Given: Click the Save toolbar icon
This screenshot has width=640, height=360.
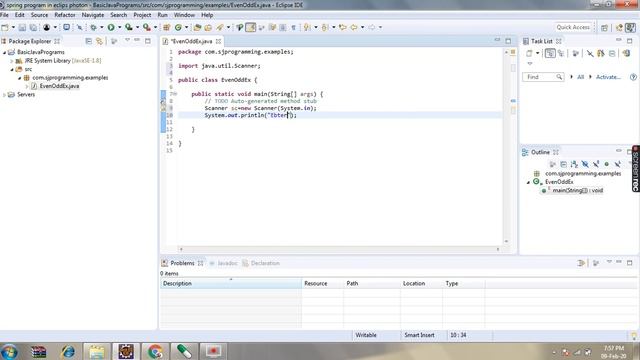Looking at the screenshot, I should tap(22, 27).
